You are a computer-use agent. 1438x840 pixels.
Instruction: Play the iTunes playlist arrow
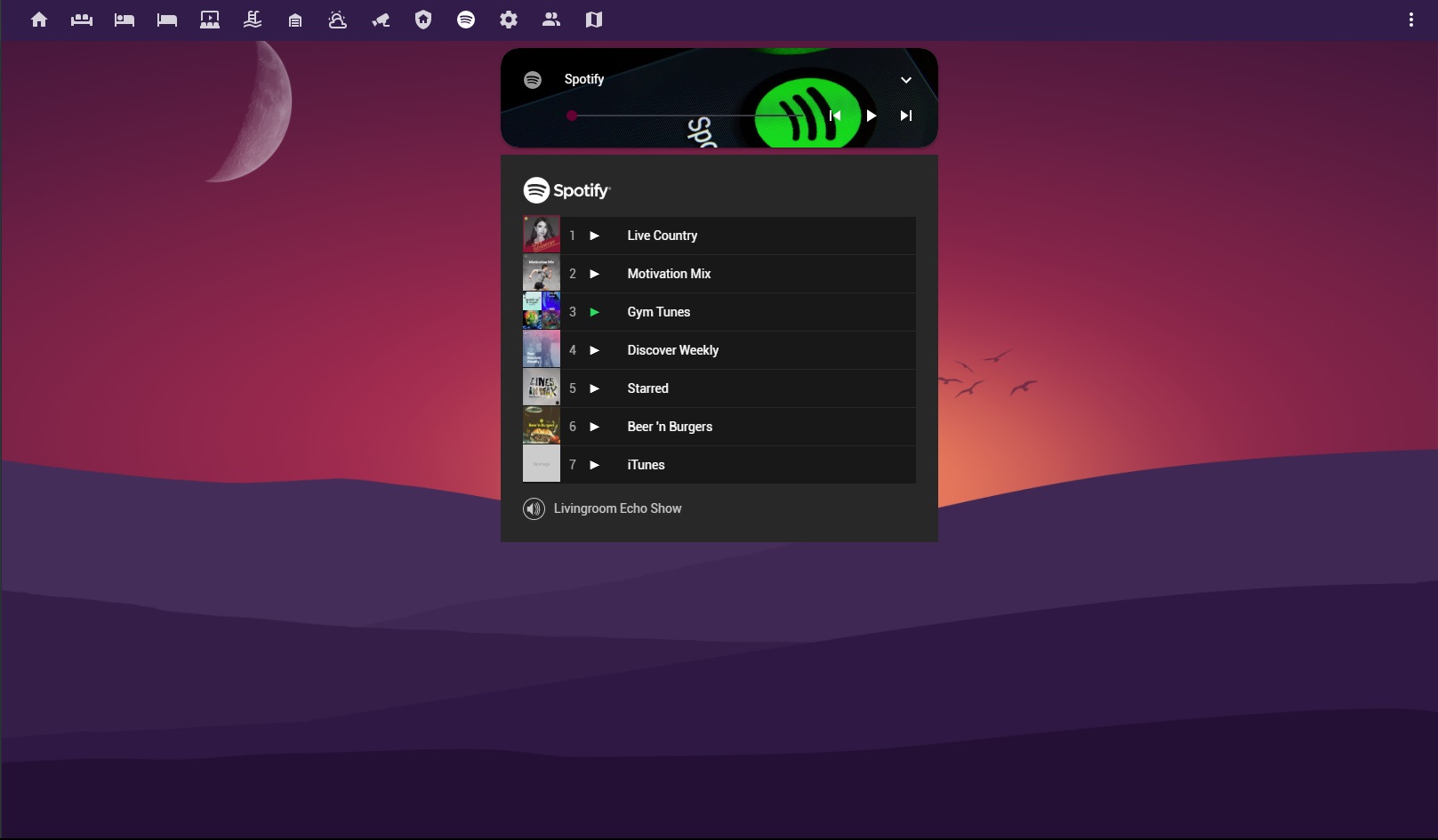click(x=595, y=465)
